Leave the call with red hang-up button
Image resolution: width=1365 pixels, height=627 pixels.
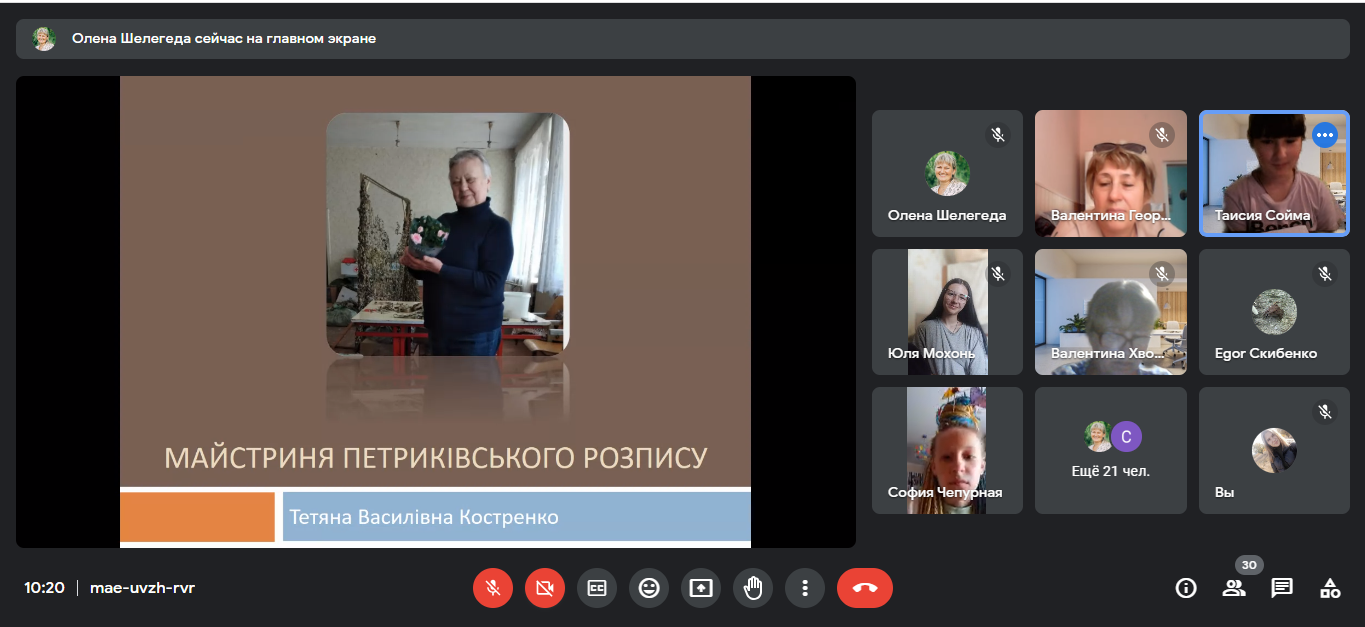tap(865, 588)
